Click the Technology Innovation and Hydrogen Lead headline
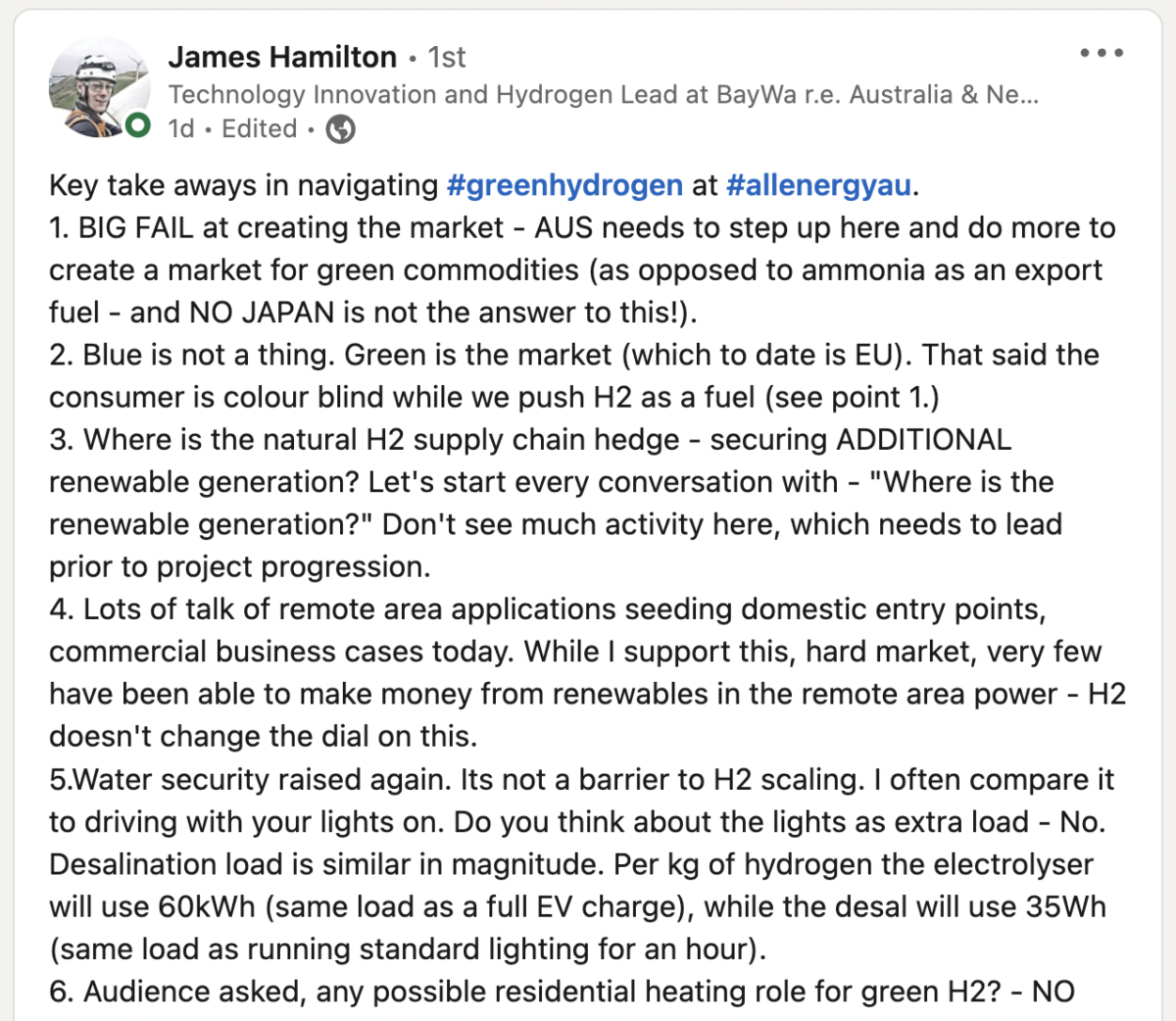This screenshot has height=1021, width=1176. tap(604, 94)
